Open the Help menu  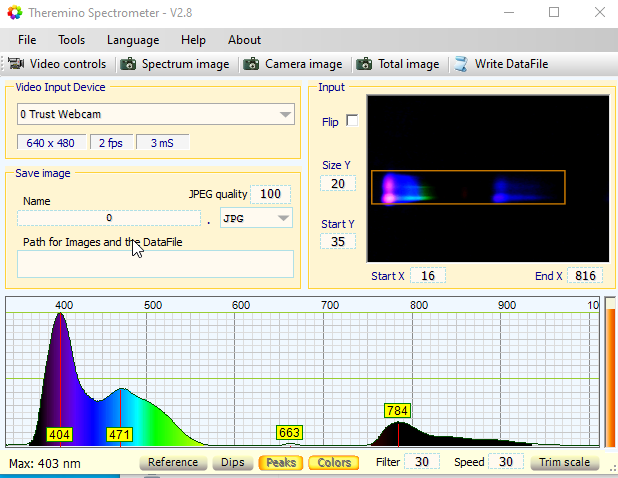[x=193, y=40]
